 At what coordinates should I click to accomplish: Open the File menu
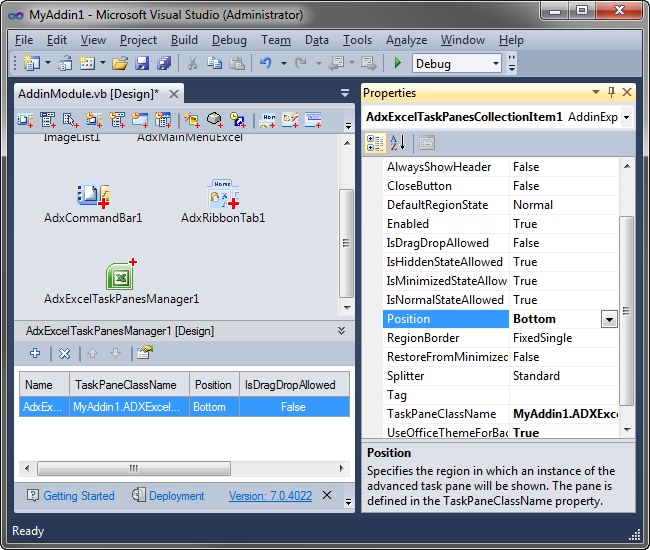24,40
